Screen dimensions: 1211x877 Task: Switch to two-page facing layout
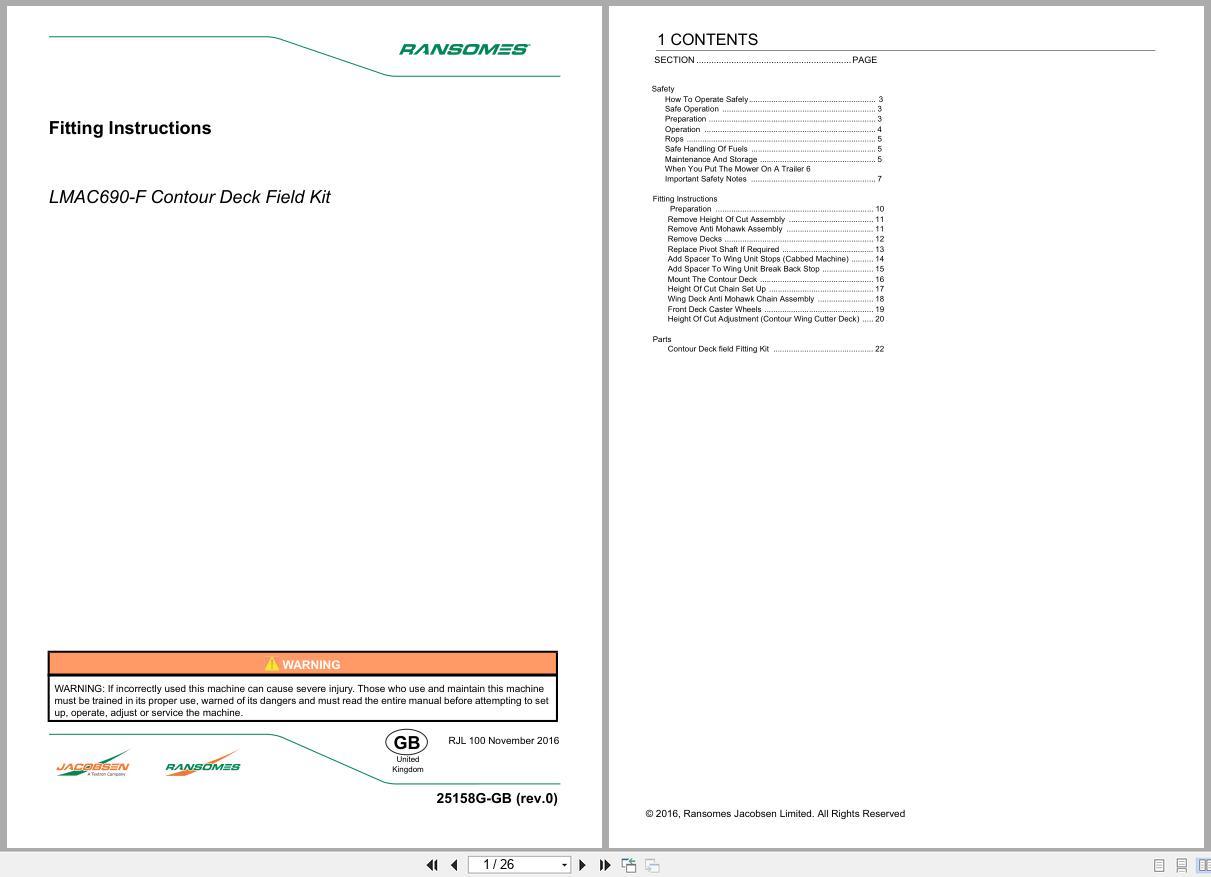click(x=1203, y=866)
